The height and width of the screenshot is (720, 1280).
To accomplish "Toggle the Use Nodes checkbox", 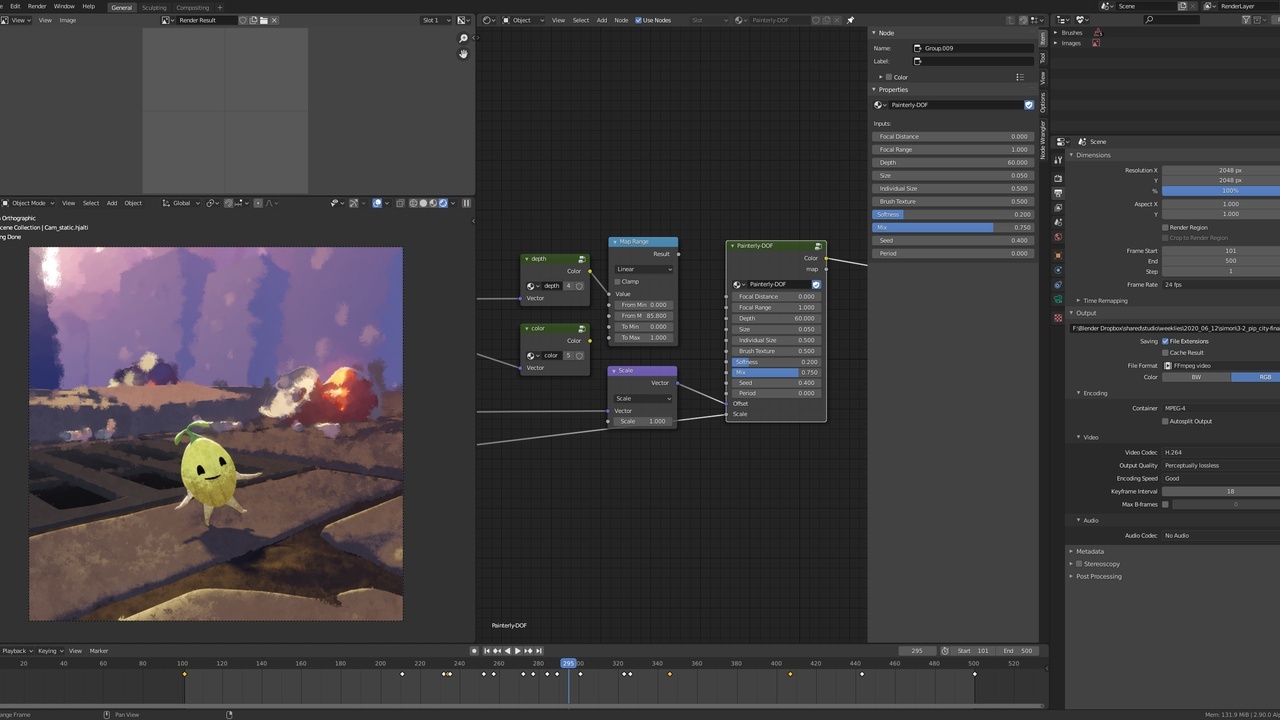I will (x=639, y=20).
